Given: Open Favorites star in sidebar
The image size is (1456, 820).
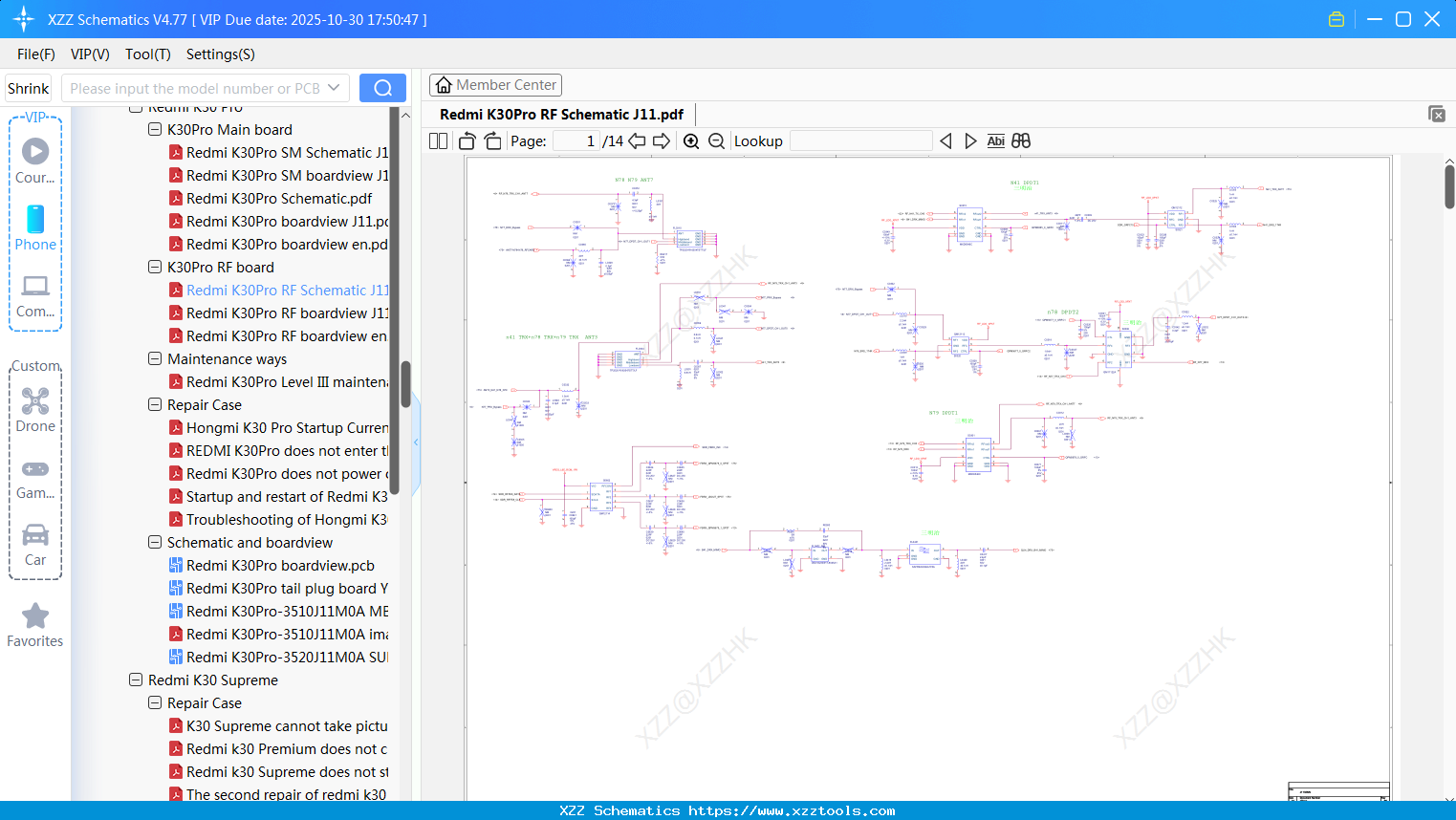Looking at the screenshot, I should 35,625.
